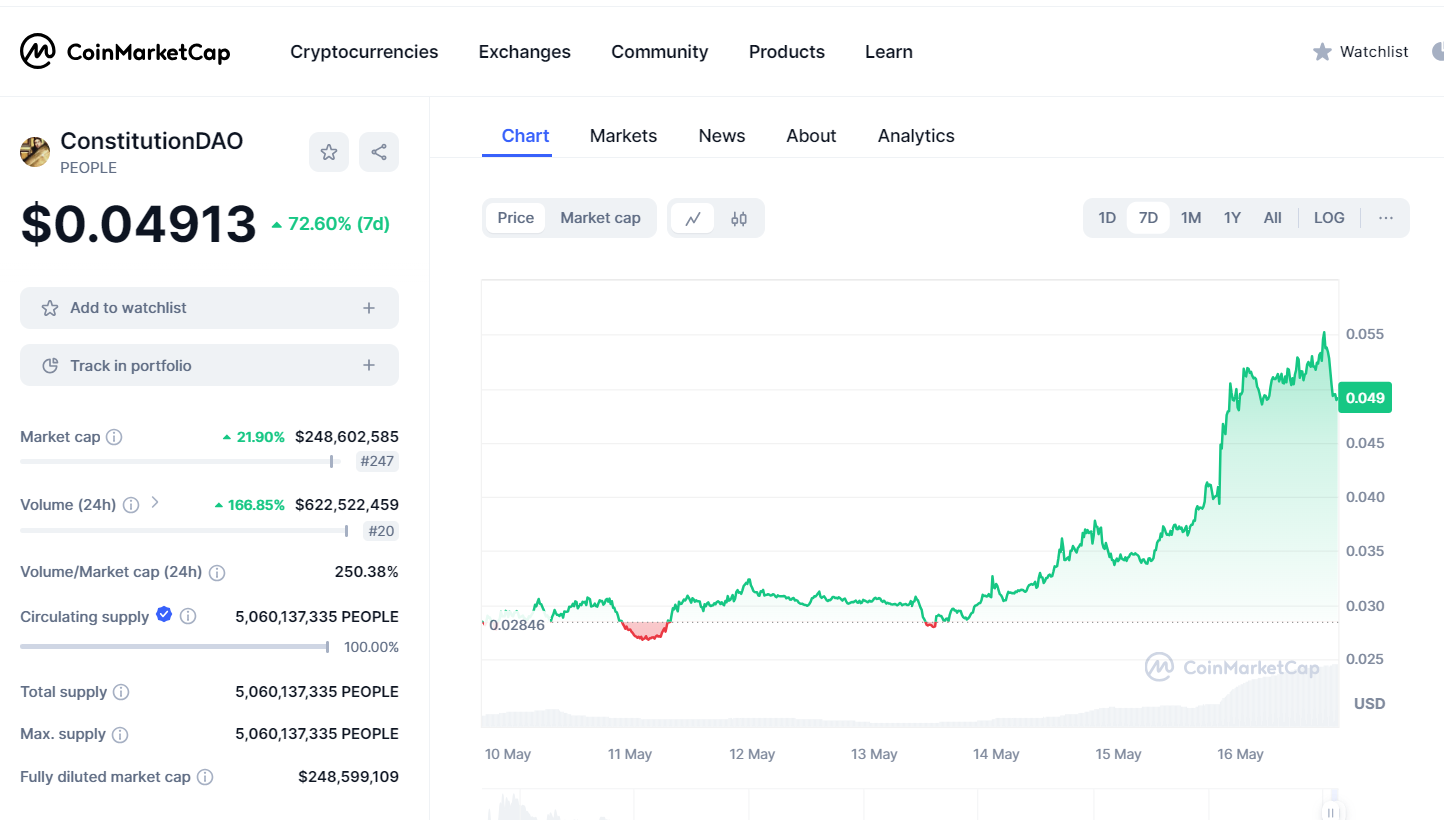Select line chart view icon
Viewport: 1444px width, 820px height.
[x=693, y=218]
